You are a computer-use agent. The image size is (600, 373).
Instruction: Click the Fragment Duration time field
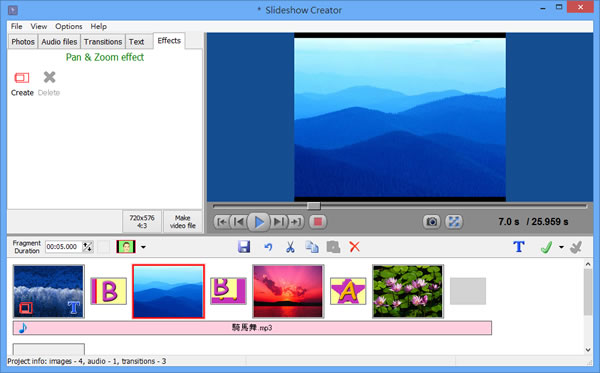click(x=64, y=247)
